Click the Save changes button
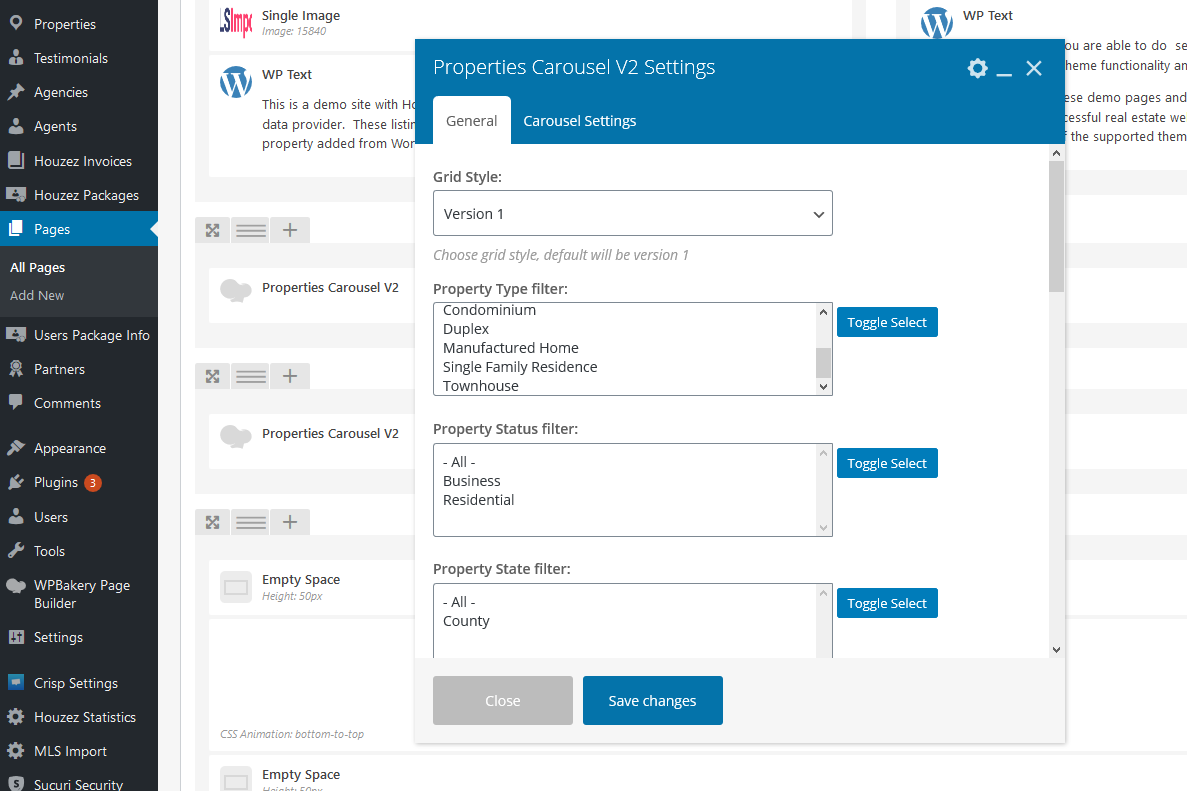This screenshot has width=1187, height=791. [653, 700]
